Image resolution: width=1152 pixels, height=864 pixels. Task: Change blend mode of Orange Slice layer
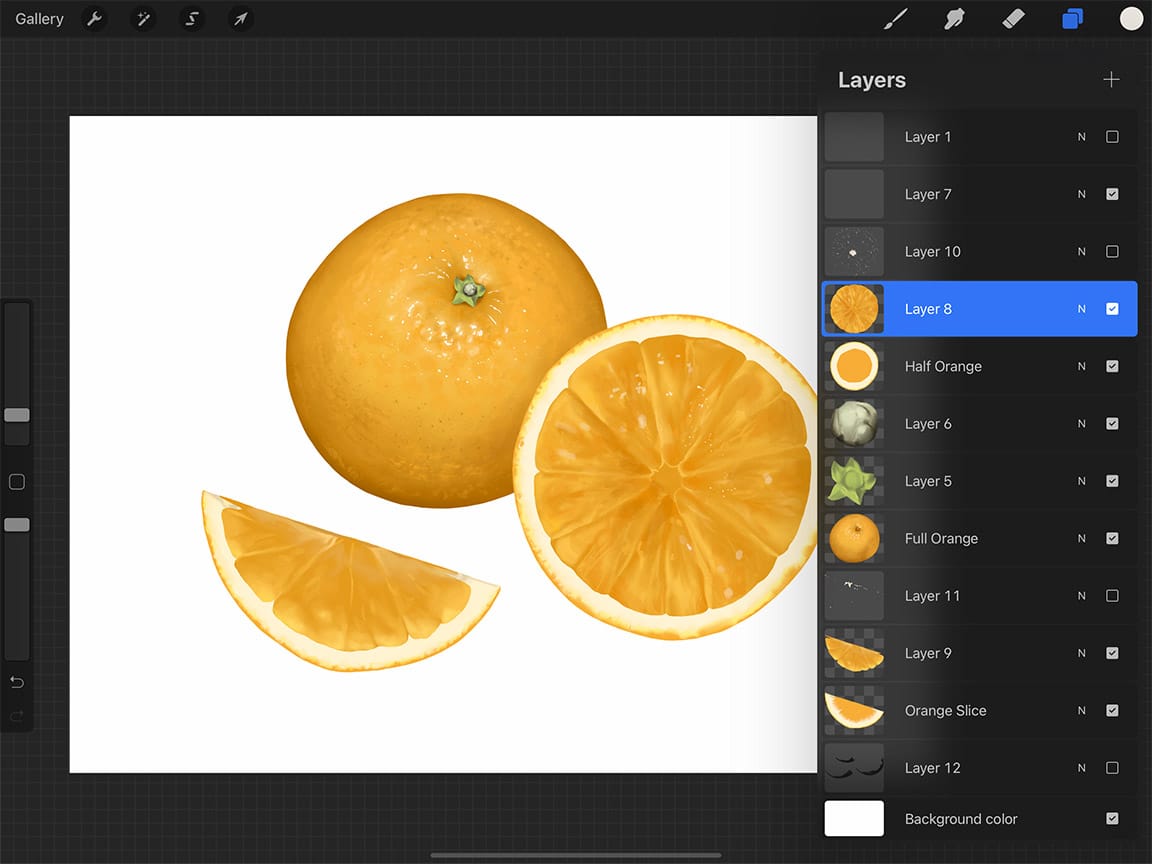(1081, 710)
